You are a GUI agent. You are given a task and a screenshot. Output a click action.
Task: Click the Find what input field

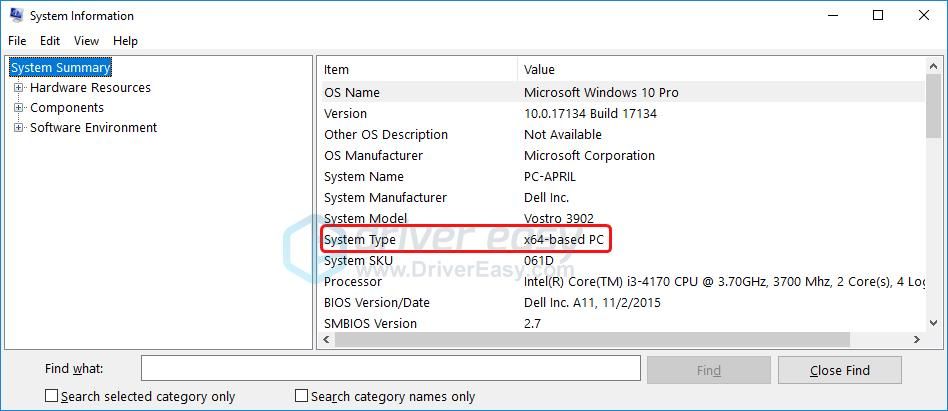click(x=390, y=369)
